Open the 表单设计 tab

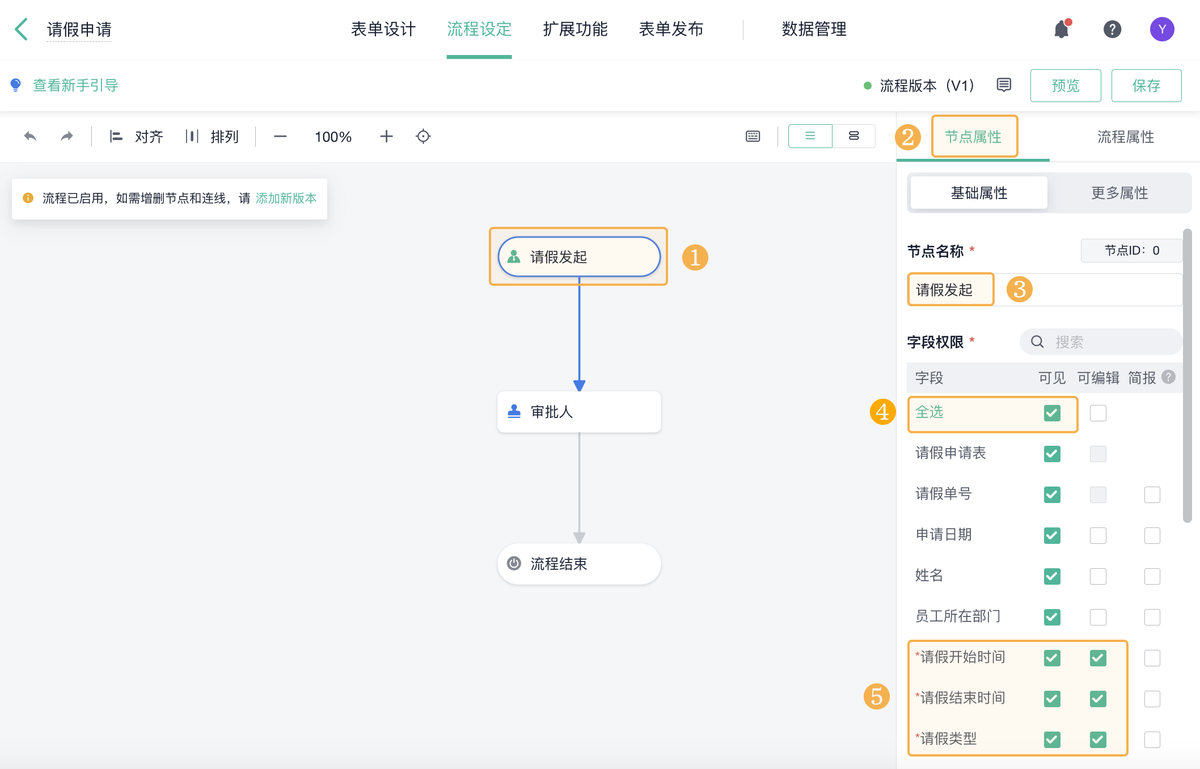383,29
